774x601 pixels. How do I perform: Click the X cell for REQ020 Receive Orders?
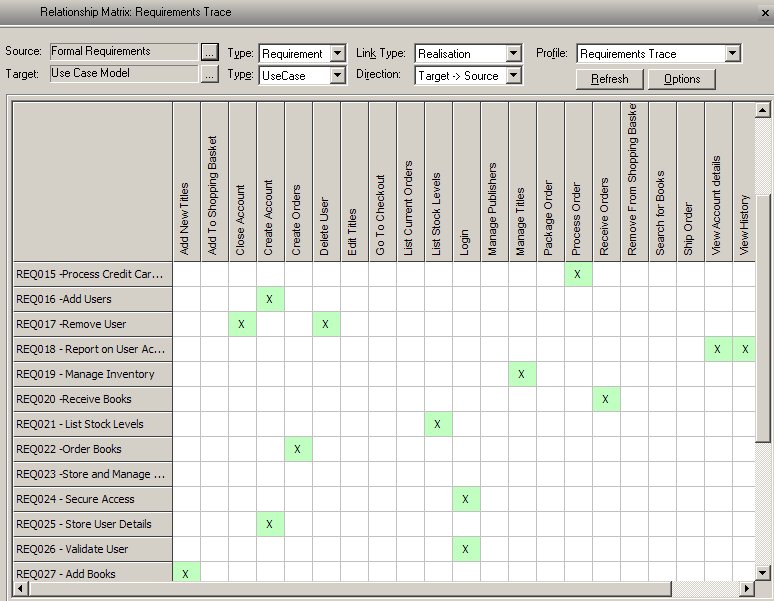[606, 399]
